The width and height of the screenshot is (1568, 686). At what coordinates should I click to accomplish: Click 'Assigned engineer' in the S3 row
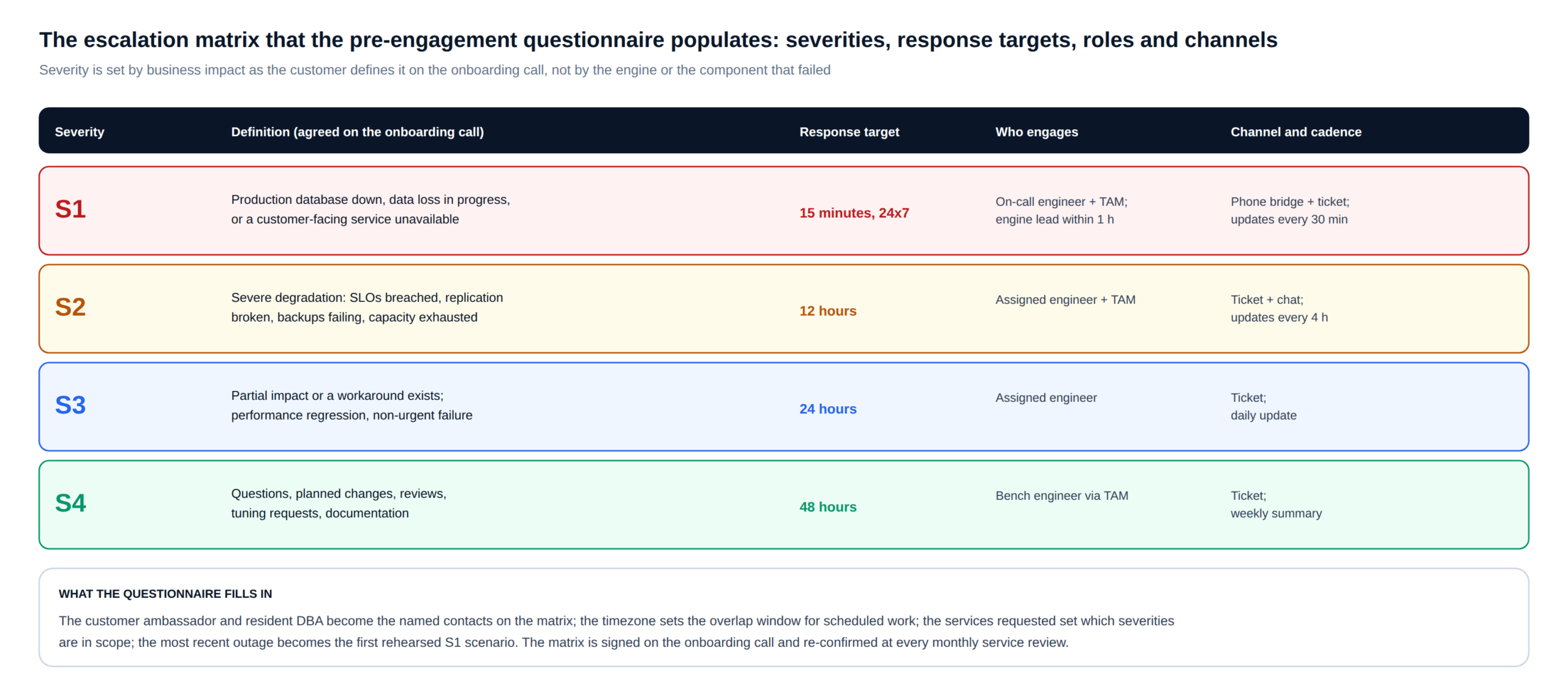coord(1046,398)
